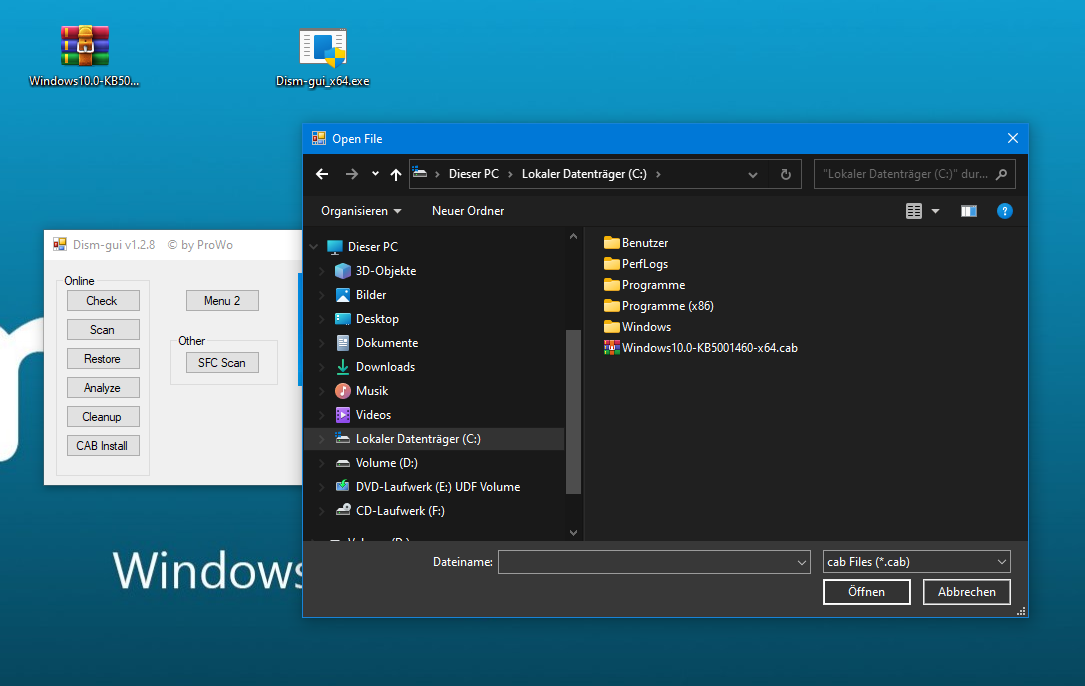1085x686 pixels.
Task: Click the navigation pane scroll-up arrow
Action: [573, 237]
